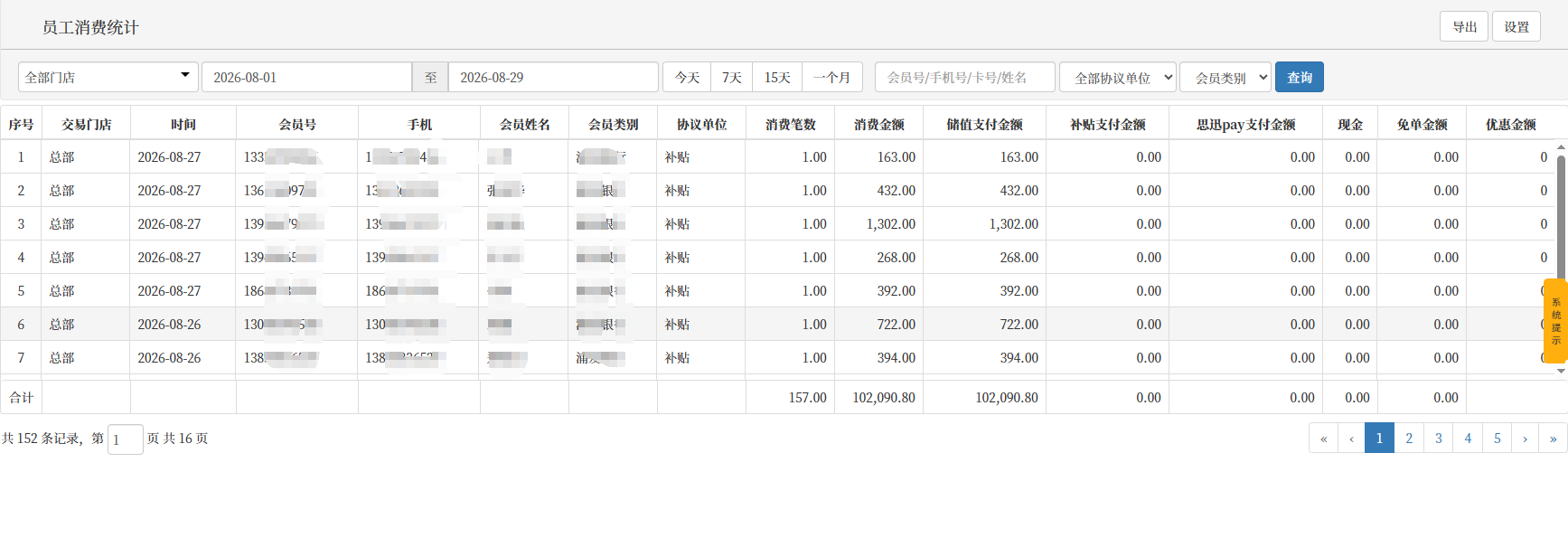This screenshot has height=538, width=1568.
Task: Select the end date field 2026-08-29
Action: click(x=553, y=78)
